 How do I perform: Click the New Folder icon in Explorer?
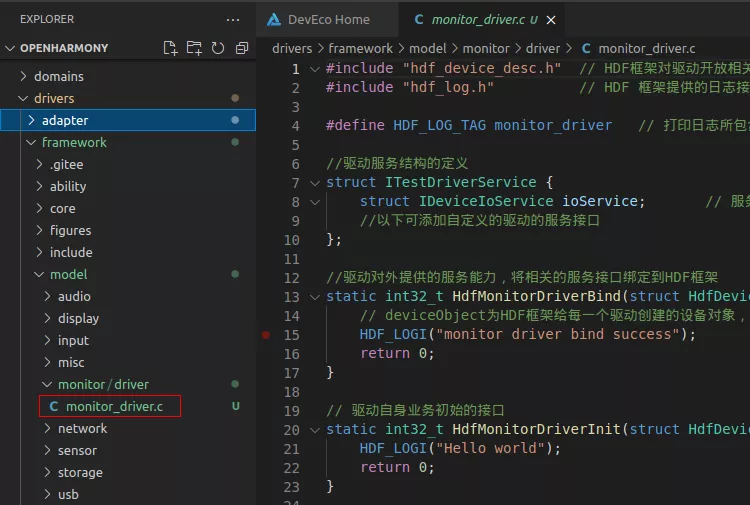pyautogui.click(x=194, y=48)
